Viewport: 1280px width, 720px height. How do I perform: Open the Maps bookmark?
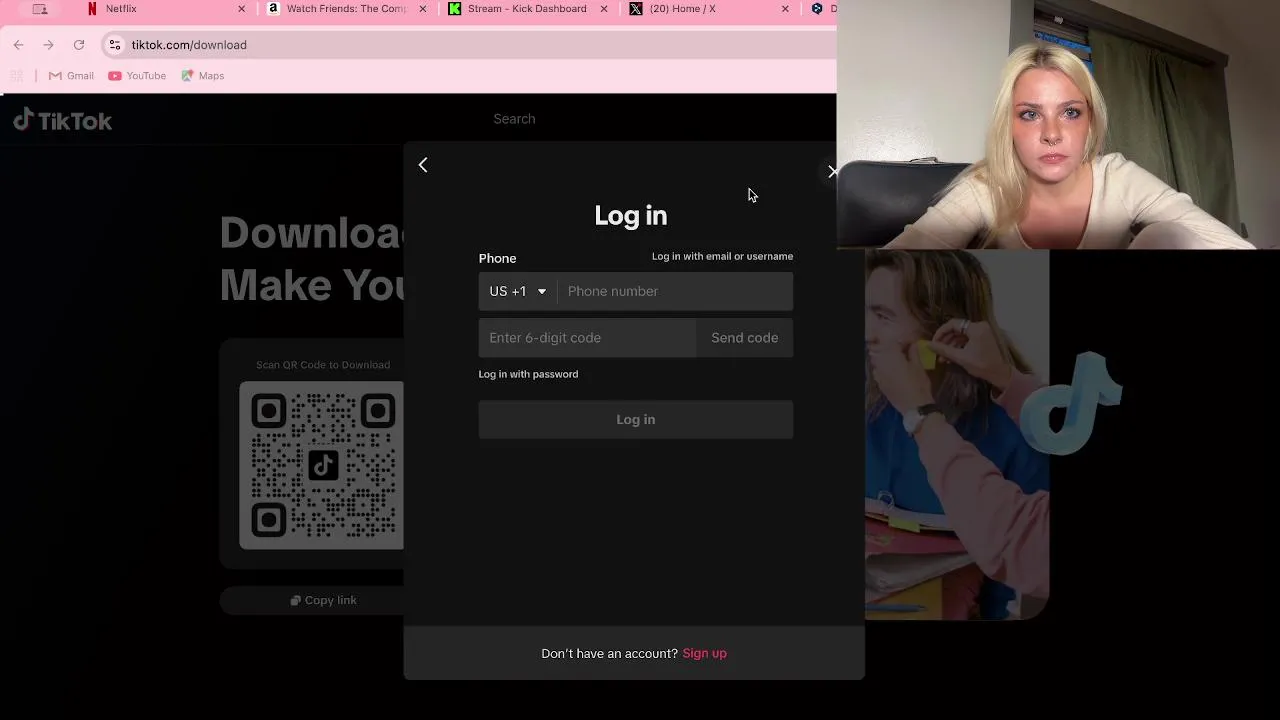202,76
